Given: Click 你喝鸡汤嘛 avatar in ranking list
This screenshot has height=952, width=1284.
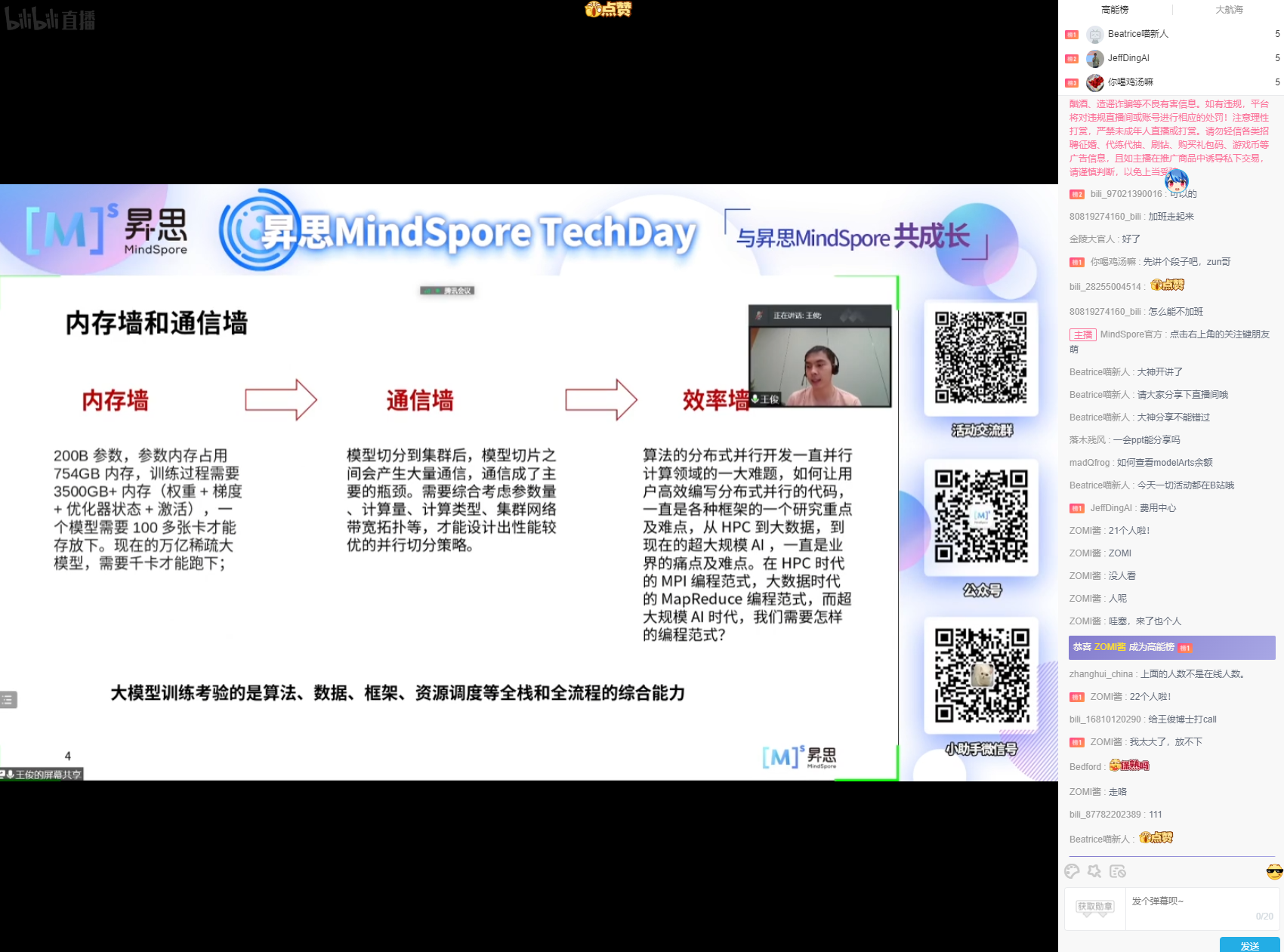Looking at the screenshot, I should pos(1094,82).
